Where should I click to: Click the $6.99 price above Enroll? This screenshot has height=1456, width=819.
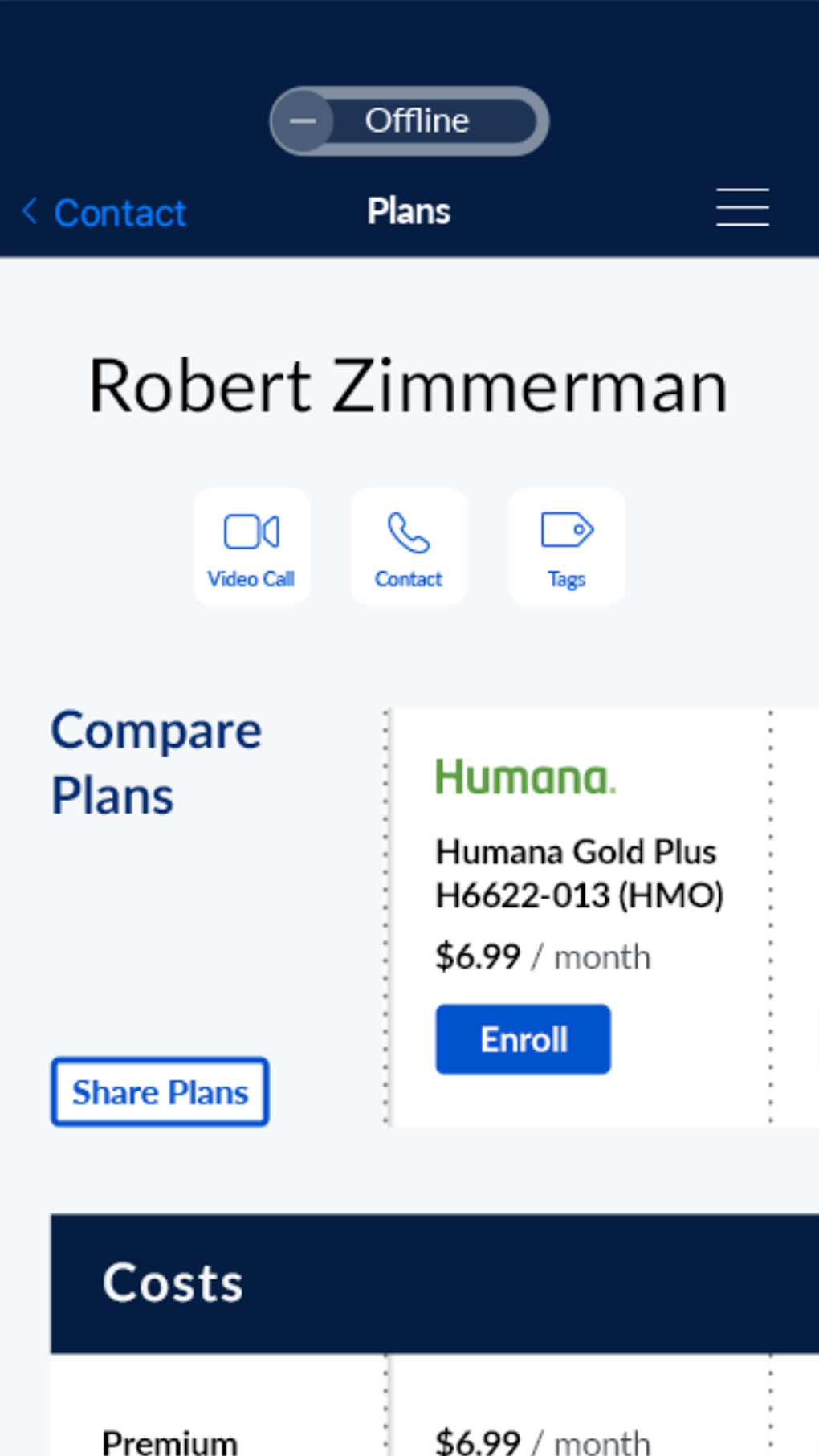tap(478, 956)
